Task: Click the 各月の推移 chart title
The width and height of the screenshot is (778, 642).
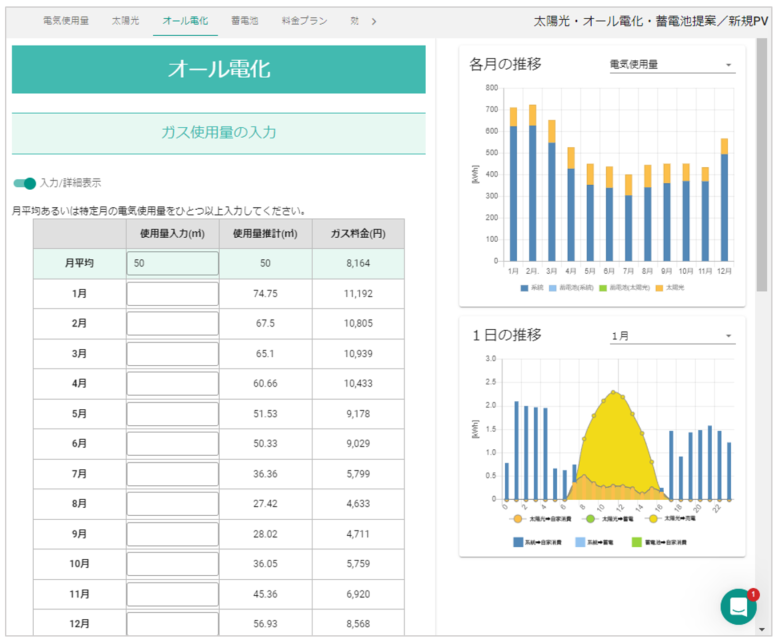Action: pyautogui.click(x=505, y=64)
